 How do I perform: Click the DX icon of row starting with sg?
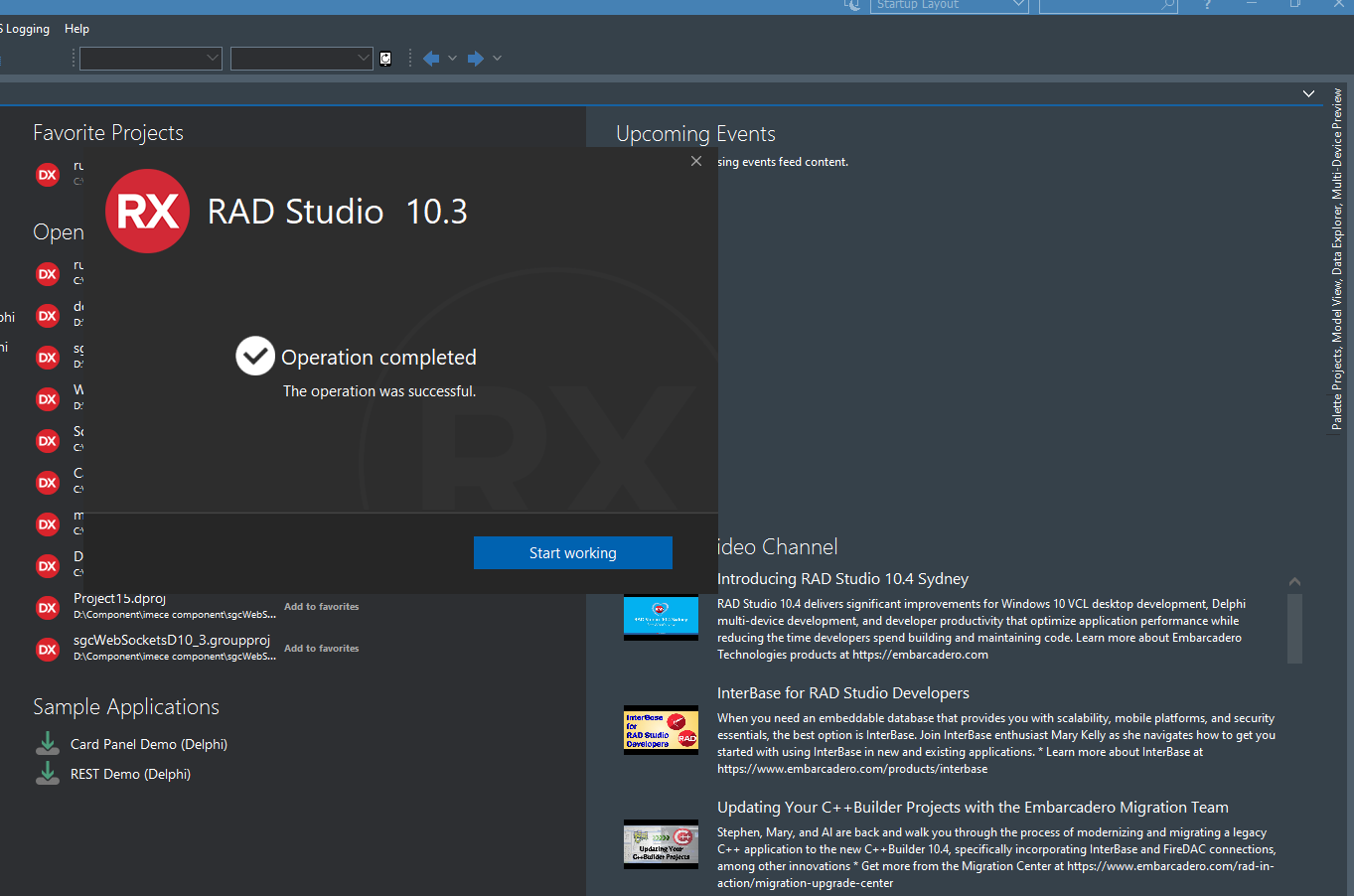pos(48,358)
